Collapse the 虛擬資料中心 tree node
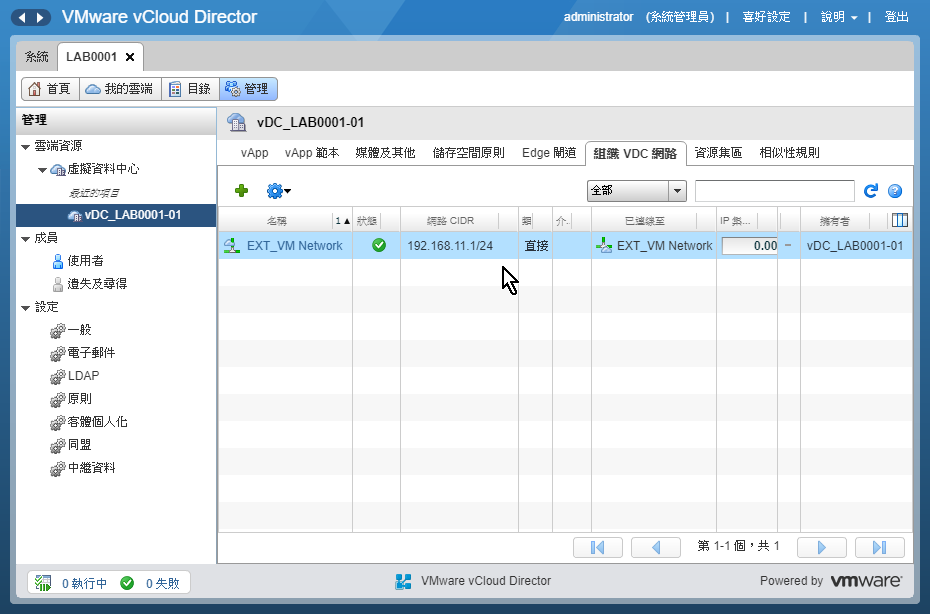 click(42, 170)
